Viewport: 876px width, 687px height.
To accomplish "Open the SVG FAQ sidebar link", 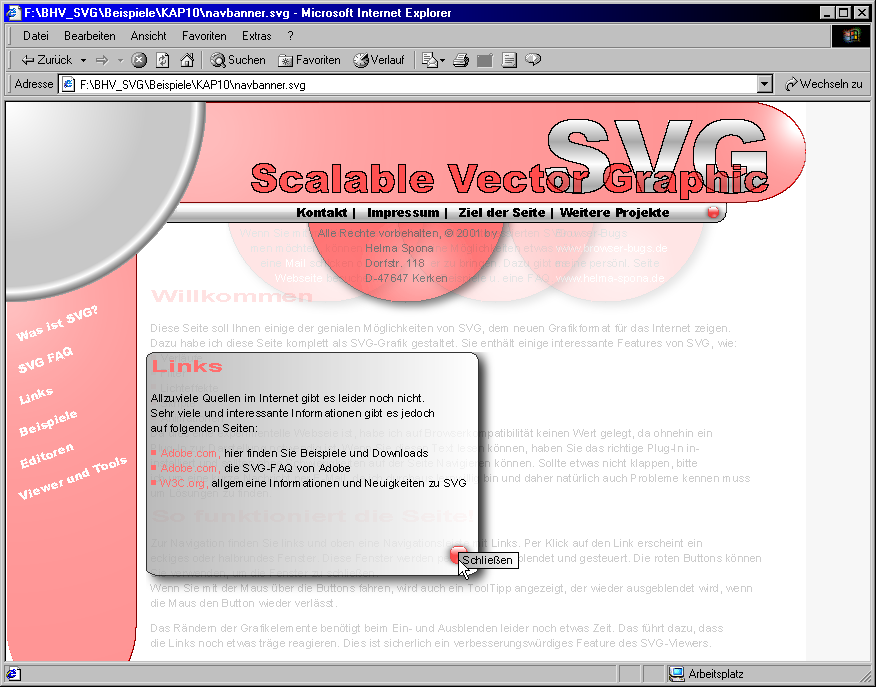I will pyautogui.click(x=45, y=360).
